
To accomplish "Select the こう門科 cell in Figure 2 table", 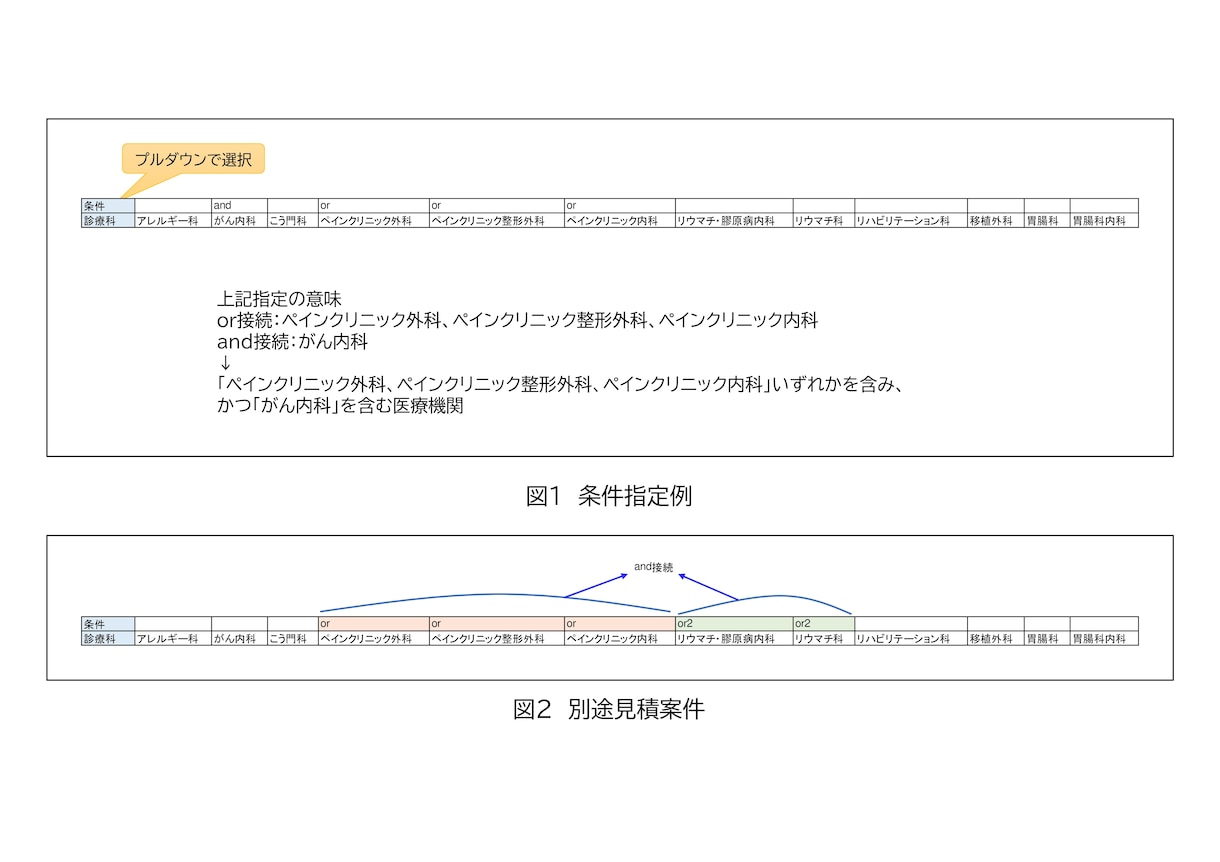I will [292, 638].
